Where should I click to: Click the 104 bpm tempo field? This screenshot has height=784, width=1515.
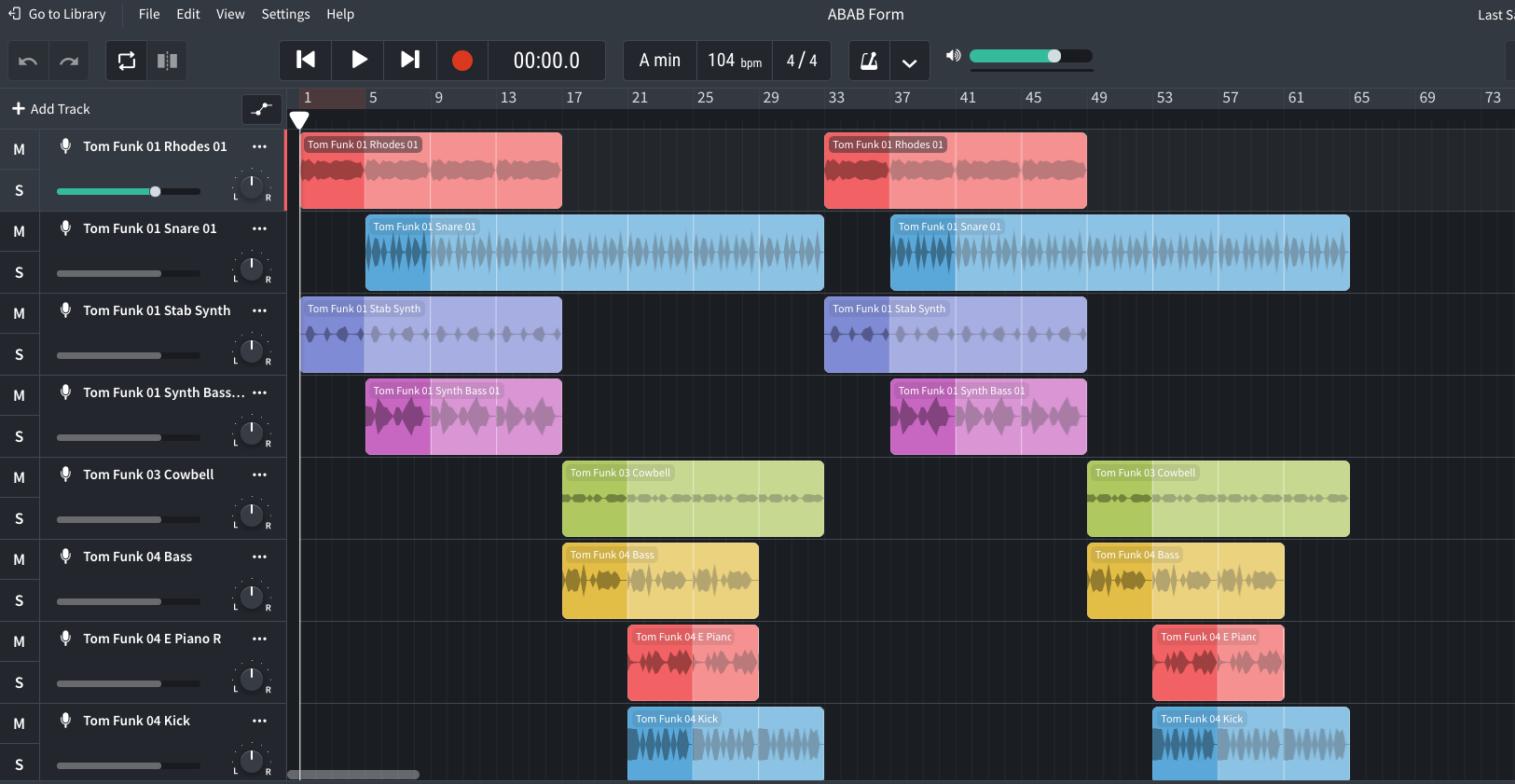click(735, 61)
